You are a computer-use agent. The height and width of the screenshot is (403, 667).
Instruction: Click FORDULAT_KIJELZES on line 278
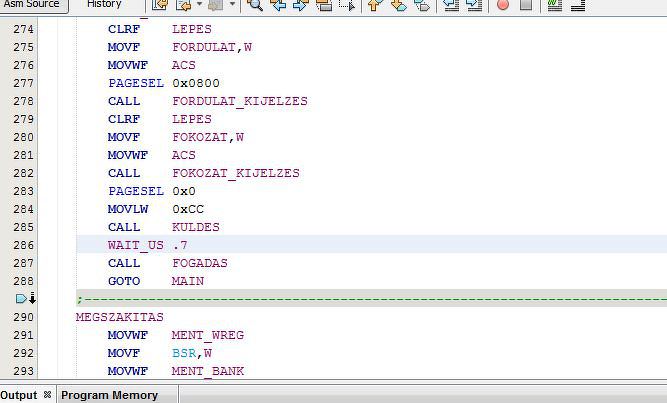(x=240, y=101)
